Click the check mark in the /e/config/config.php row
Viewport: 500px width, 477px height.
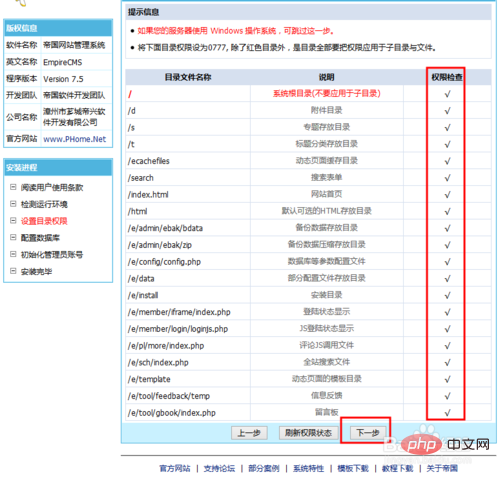click(x=447, y=262)
